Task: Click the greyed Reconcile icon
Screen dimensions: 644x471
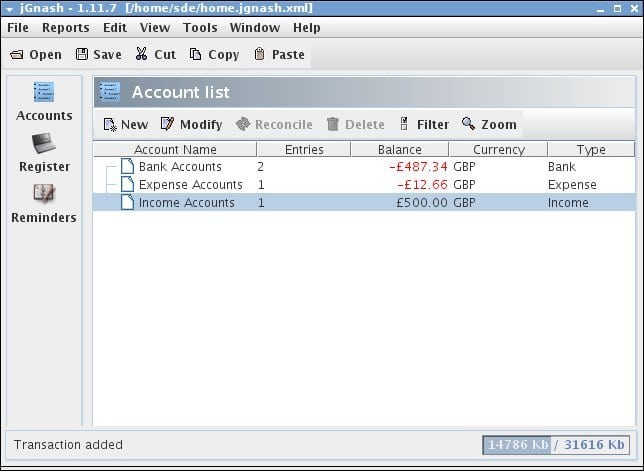Action: [243, 124]
